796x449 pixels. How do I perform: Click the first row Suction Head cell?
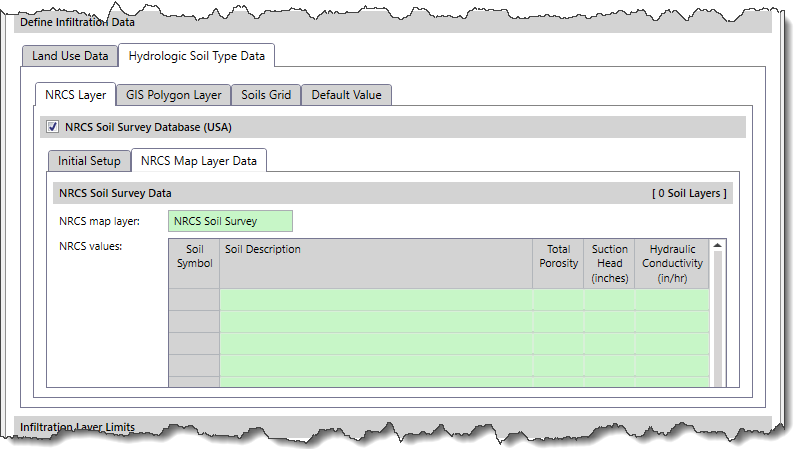point(609,300)
